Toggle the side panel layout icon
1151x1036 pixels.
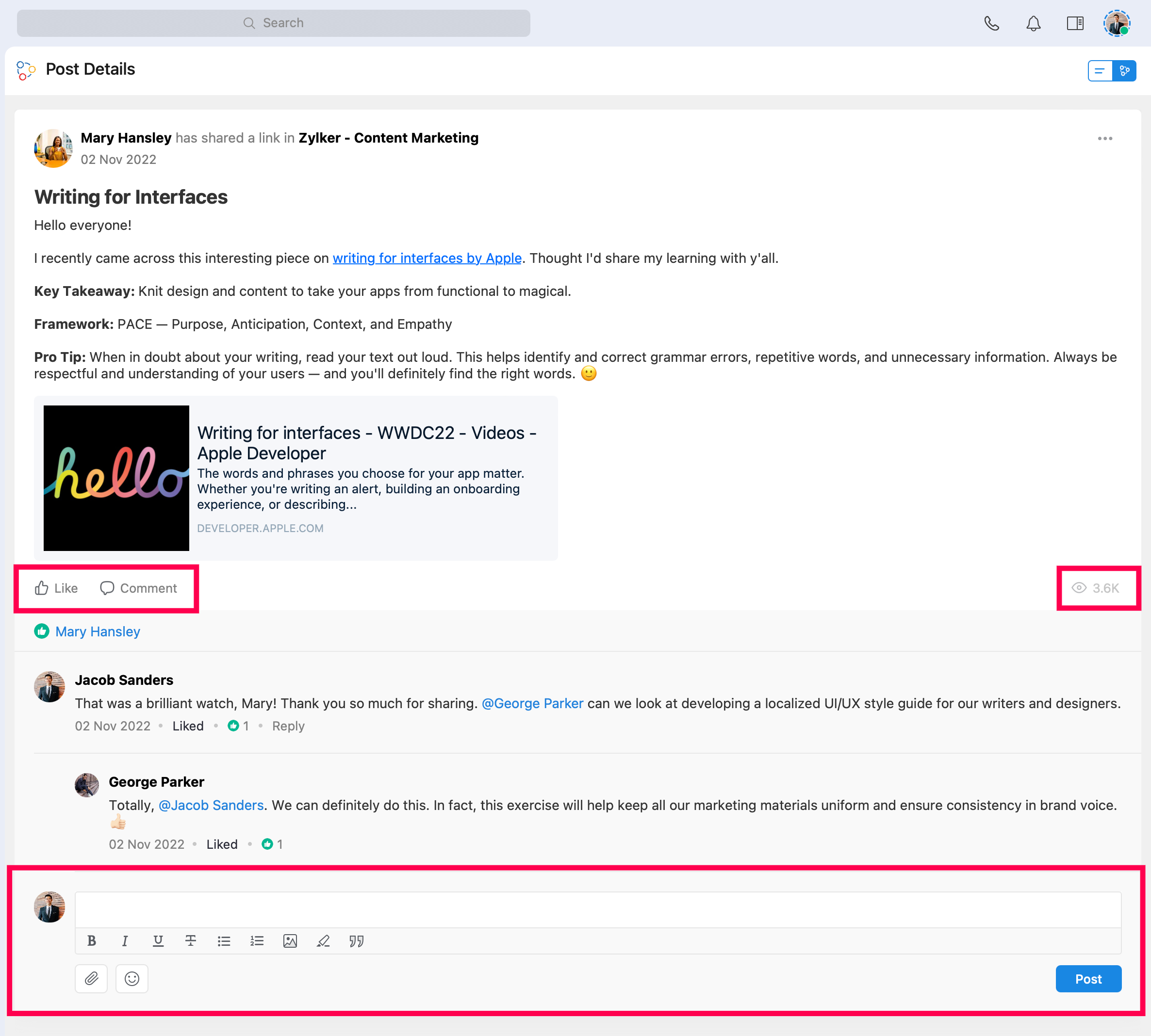1075,23
